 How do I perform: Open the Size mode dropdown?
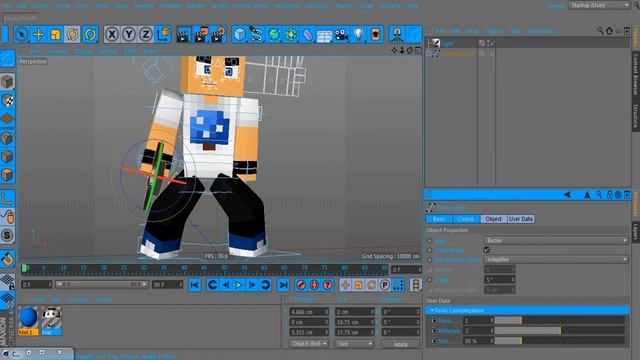(355, 344)
